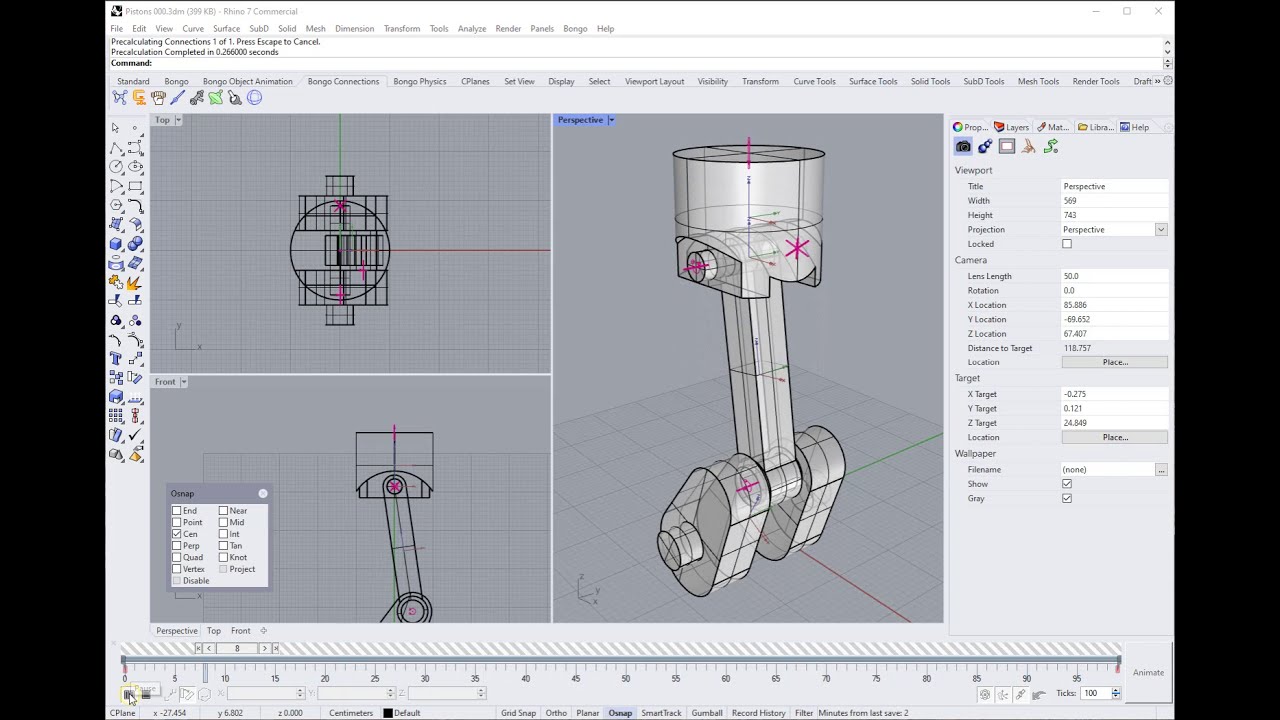Image resolution: width=1280 pixels, height=720 pixels.
Task: Open the Analyze menu
Action: [x=472, y=29]
